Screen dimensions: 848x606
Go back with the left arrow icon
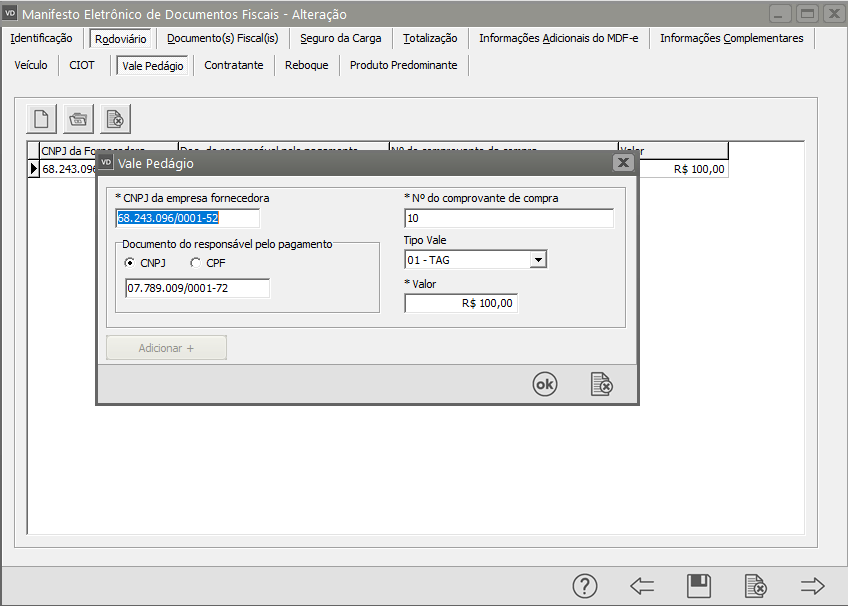(x=642, y=586)
